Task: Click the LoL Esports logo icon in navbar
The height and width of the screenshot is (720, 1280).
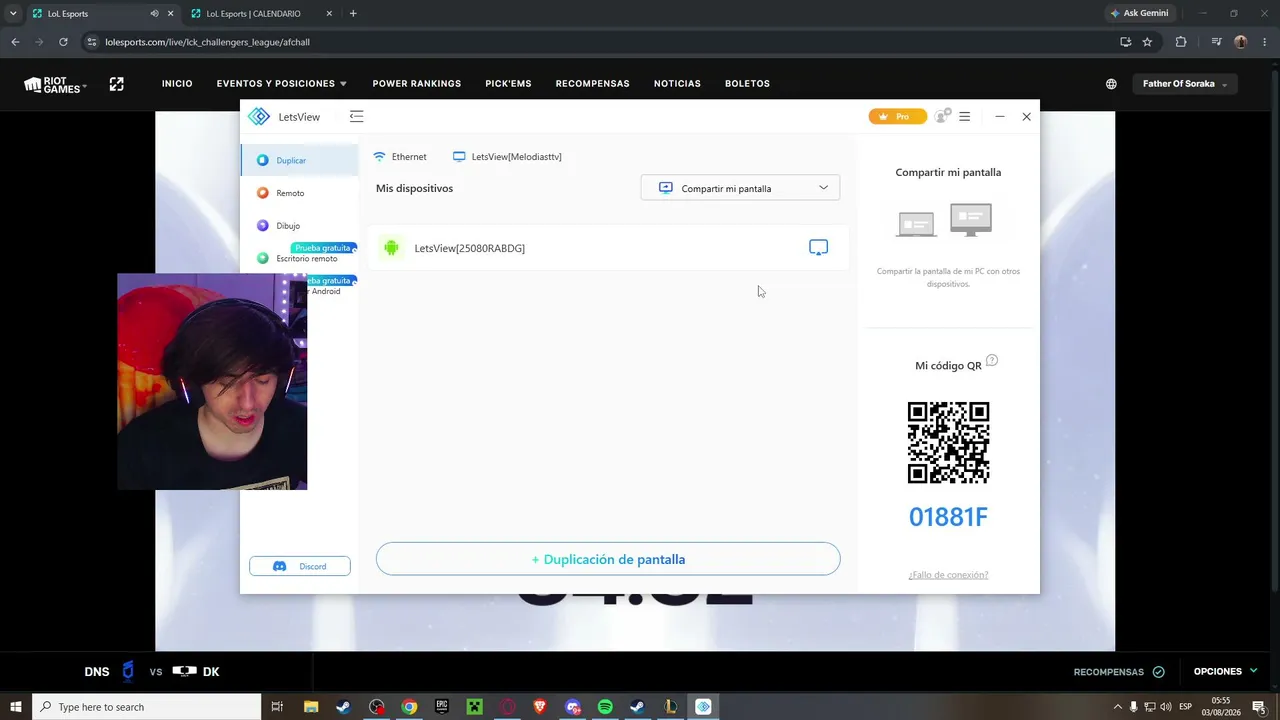Action: 117,84
